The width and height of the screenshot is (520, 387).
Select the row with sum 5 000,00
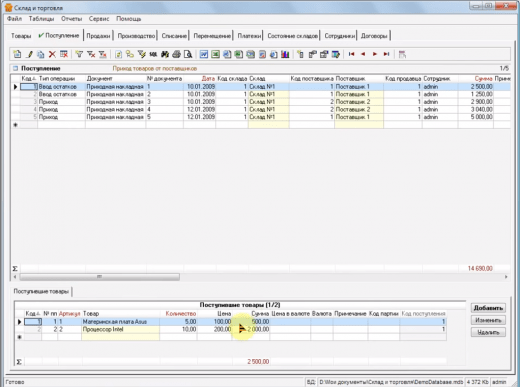coord(261,117)
